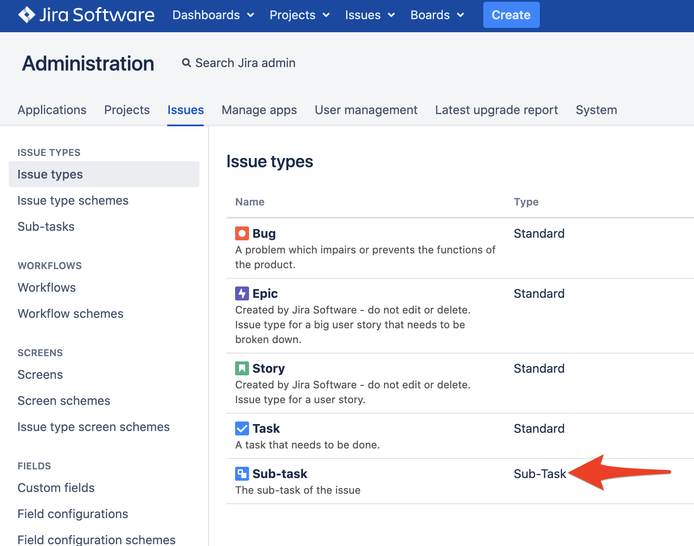Screen dimensions: 694x546
Task: Click the Search Jira admin field
Action: click(239, 63)
